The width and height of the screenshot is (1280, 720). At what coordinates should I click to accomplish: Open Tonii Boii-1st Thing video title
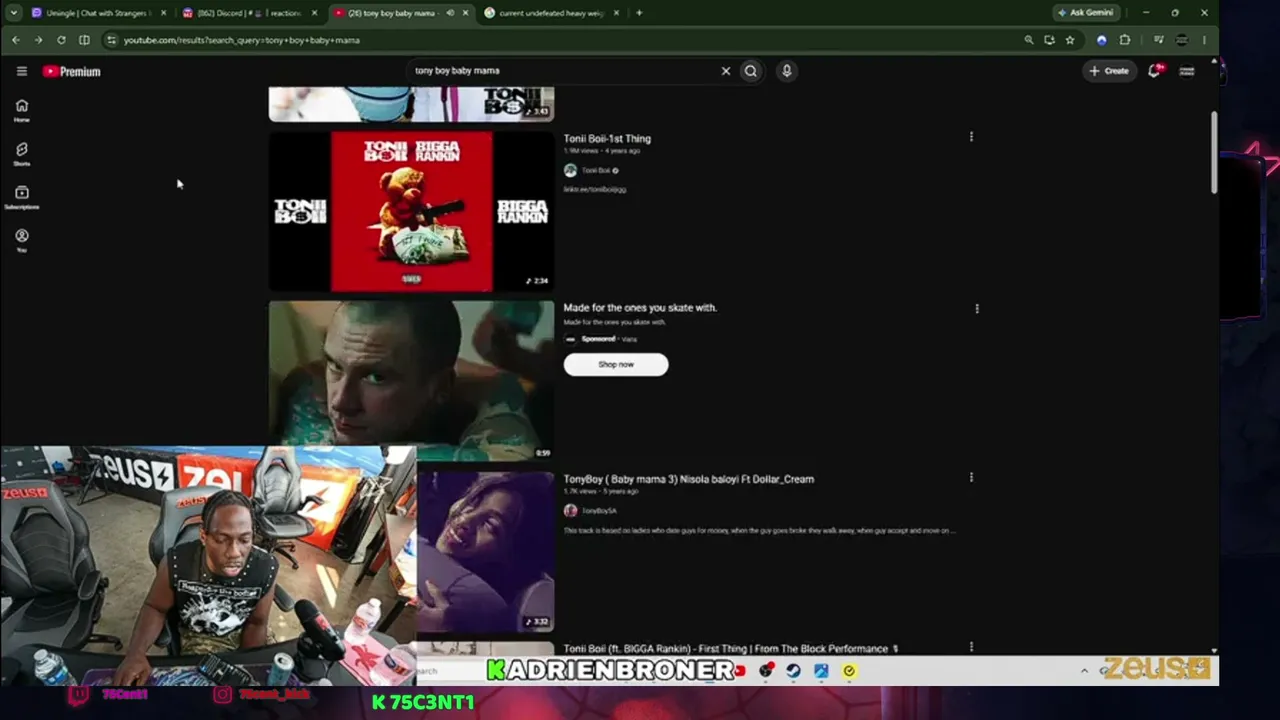point(607,139)
